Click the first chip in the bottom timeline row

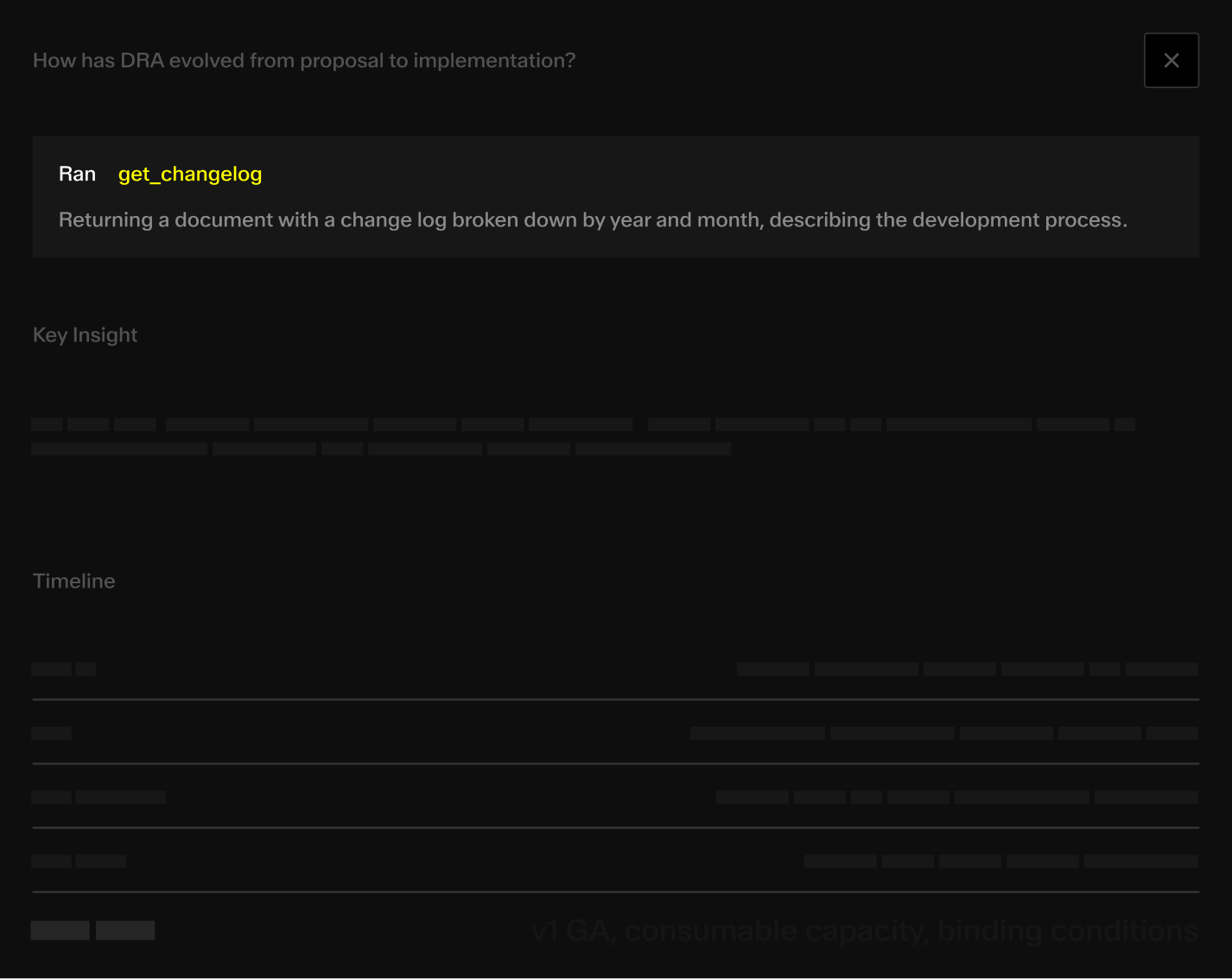tap(60, 930)
